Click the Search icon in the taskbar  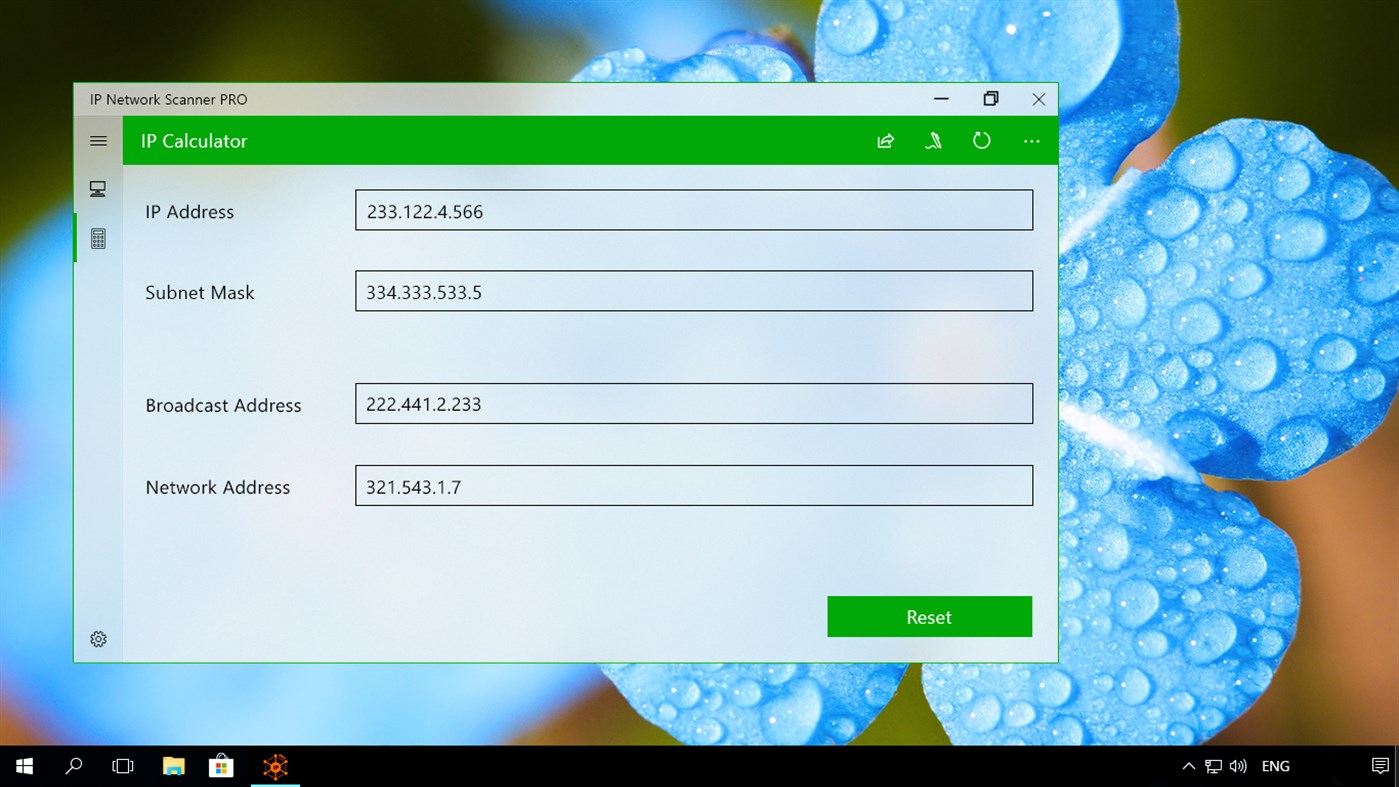click(72, 766)
